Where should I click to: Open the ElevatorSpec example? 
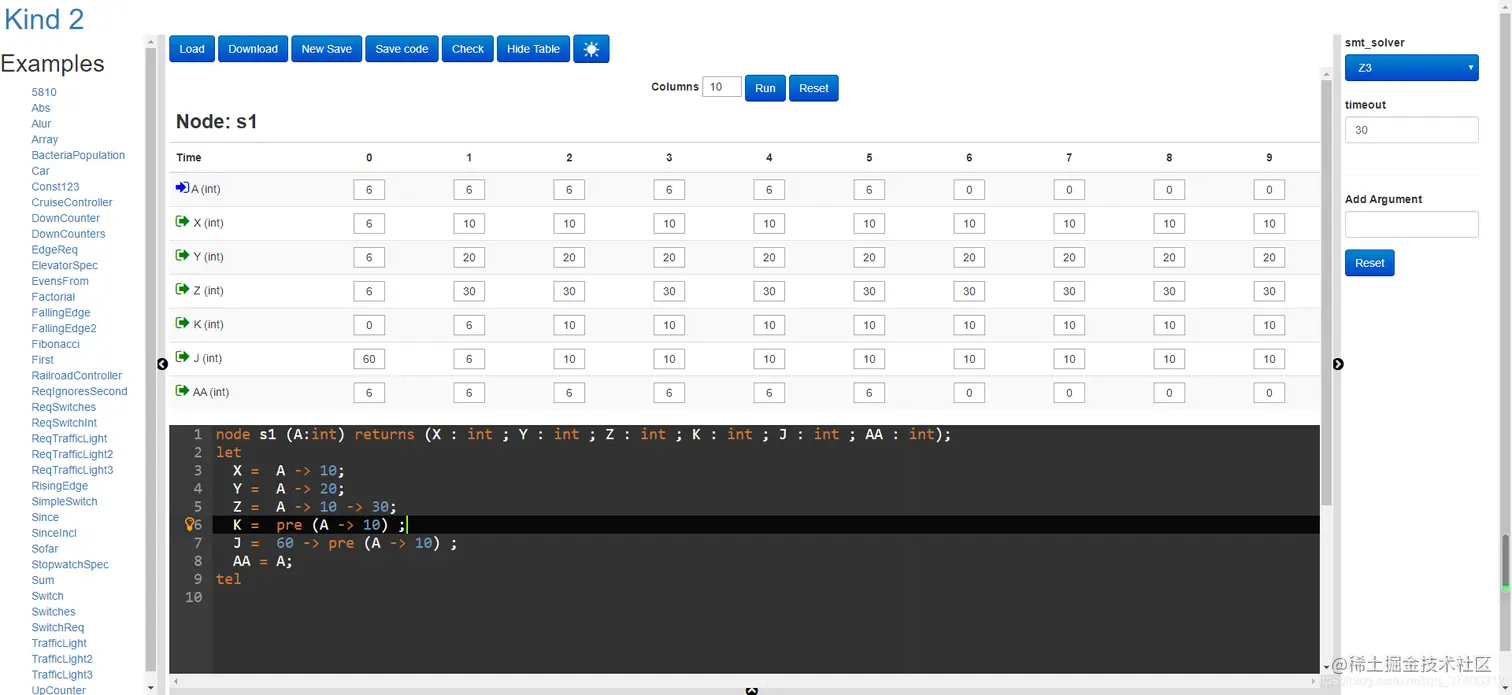tap(65, 265)
